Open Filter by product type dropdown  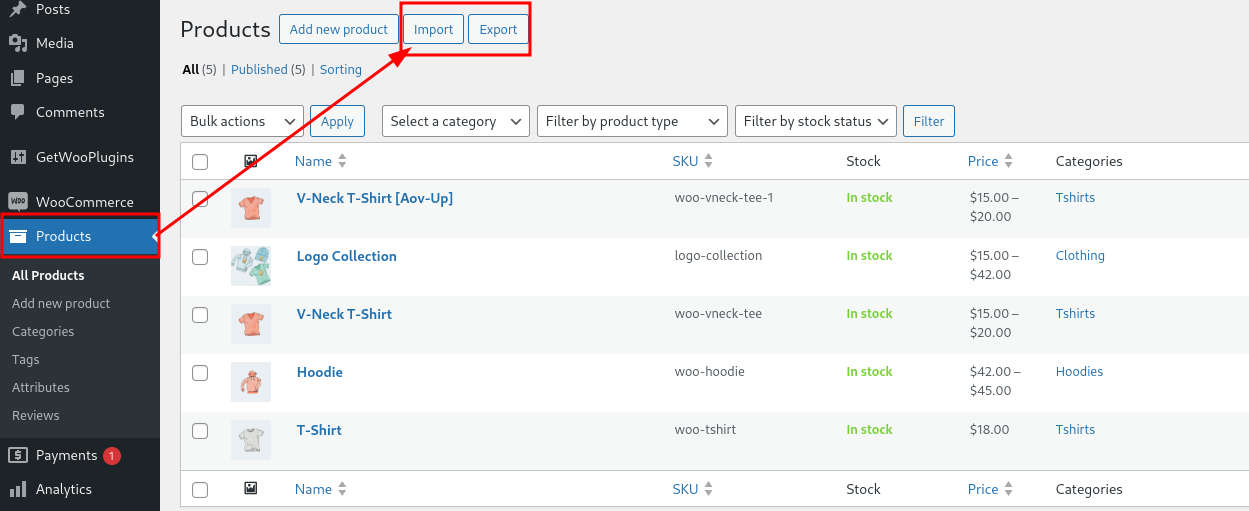click(632, 121)
